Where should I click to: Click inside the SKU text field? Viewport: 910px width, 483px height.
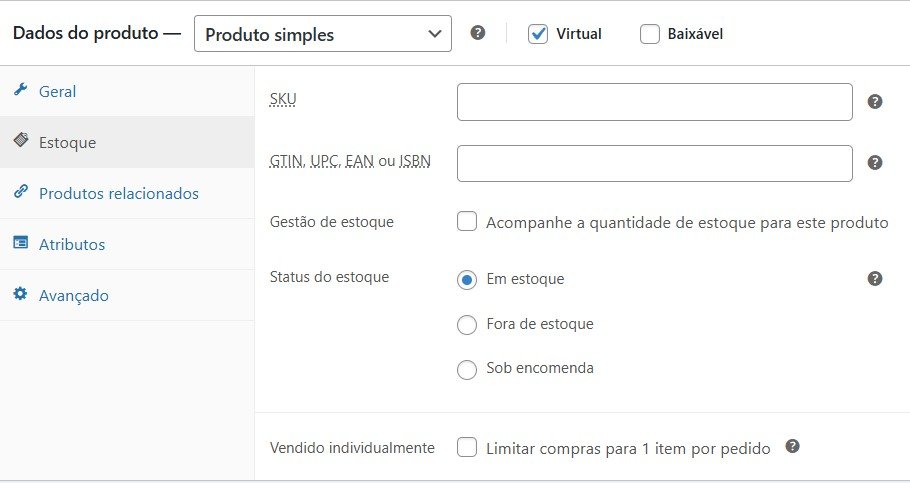click(x=654, y=102)
